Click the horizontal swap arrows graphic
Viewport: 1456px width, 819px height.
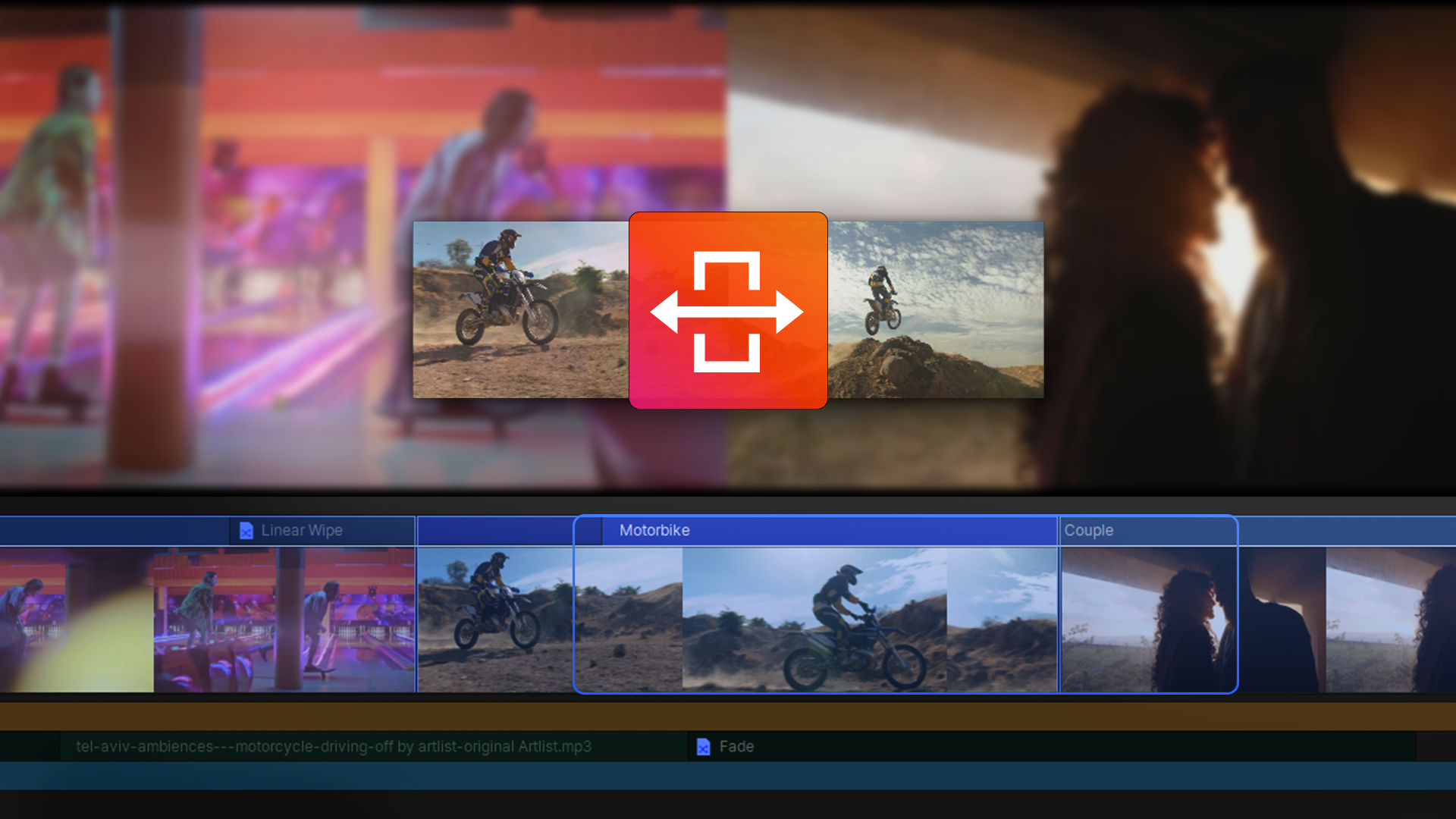pyautogui.click(x=726, y=309)
